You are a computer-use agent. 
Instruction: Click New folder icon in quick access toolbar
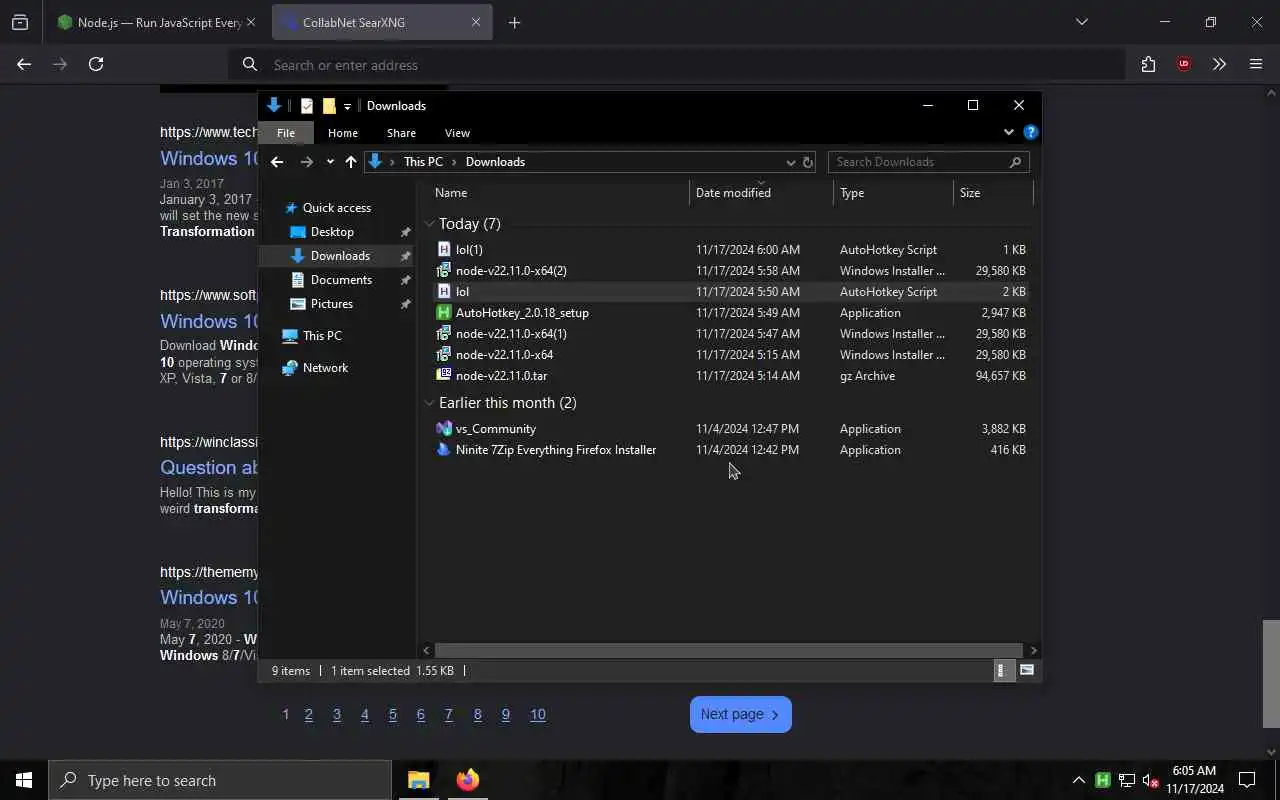pos(329,106)
